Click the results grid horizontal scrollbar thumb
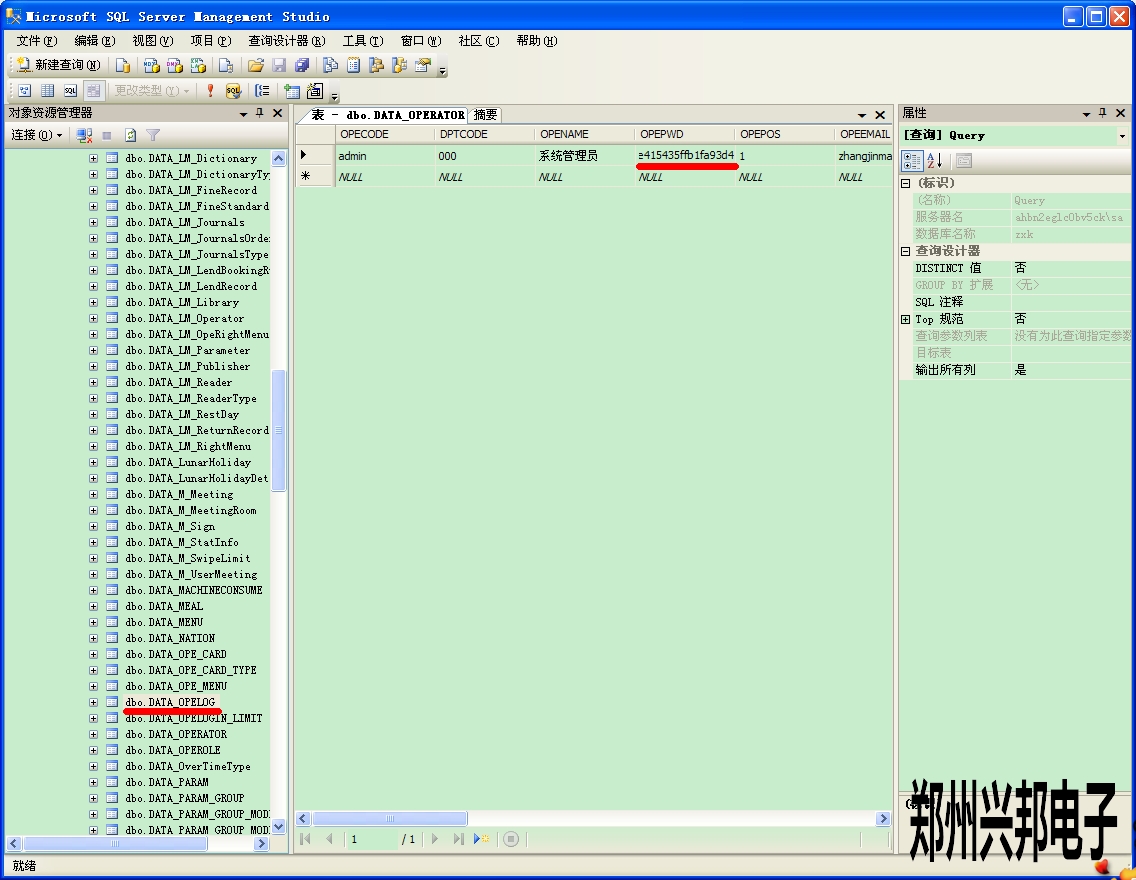The width and height of the screenshot is (1136, 880). tap(390, 818)
